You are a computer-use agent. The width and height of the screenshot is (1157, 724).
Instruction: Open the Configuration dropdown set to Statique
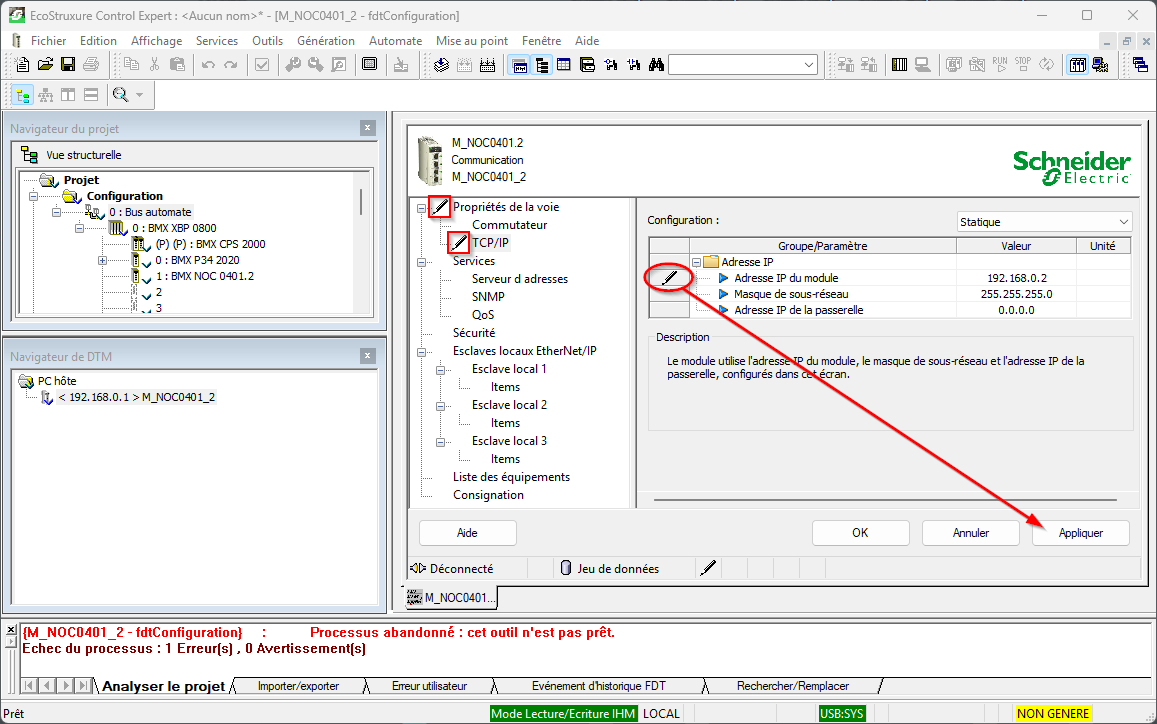1043,221
